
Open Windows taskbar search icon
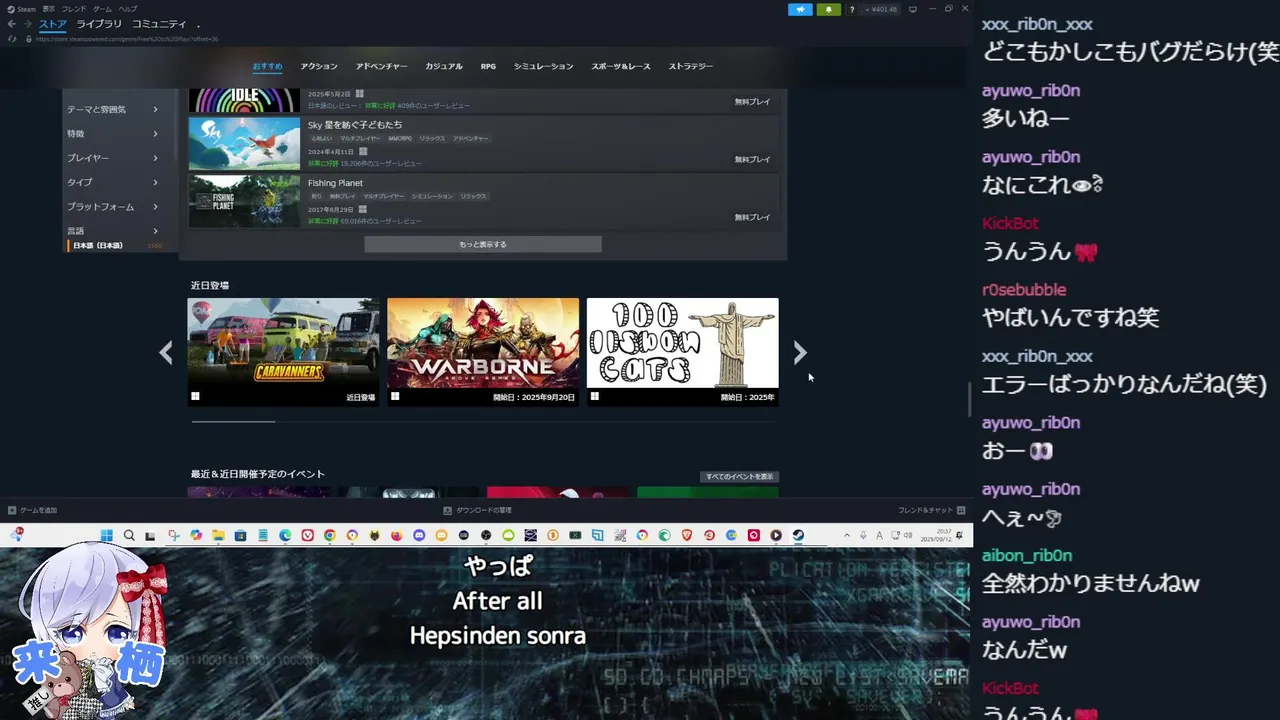click(x=129, y=536)
